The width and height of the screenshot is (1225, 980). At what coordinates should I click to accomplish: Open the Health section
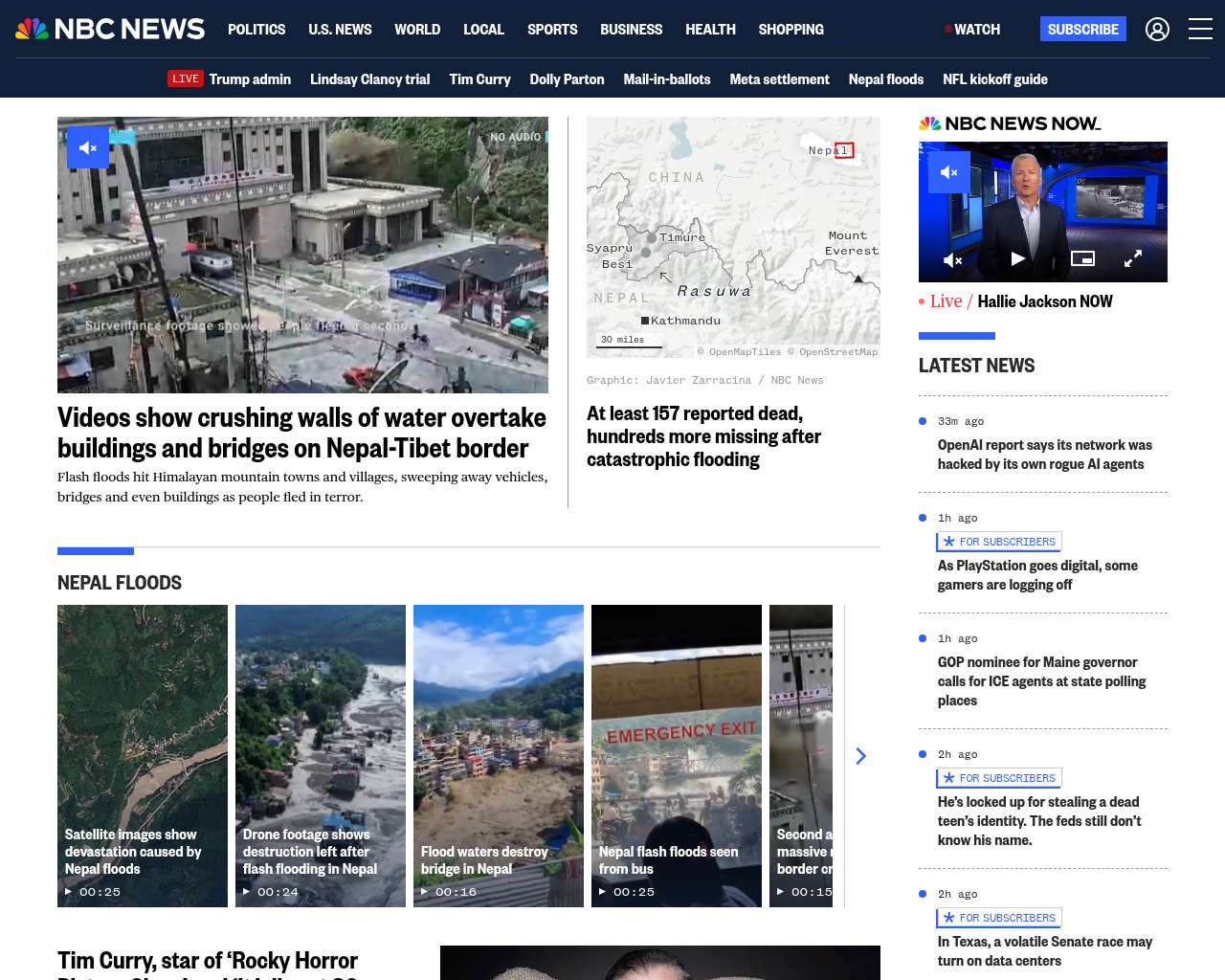(710, 30)
